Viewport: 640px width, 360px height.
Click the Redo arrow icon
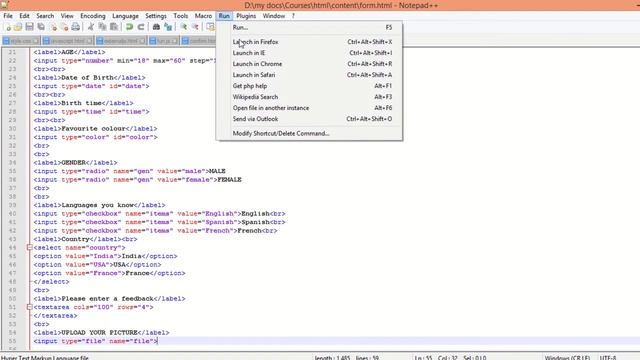[141, 27]
